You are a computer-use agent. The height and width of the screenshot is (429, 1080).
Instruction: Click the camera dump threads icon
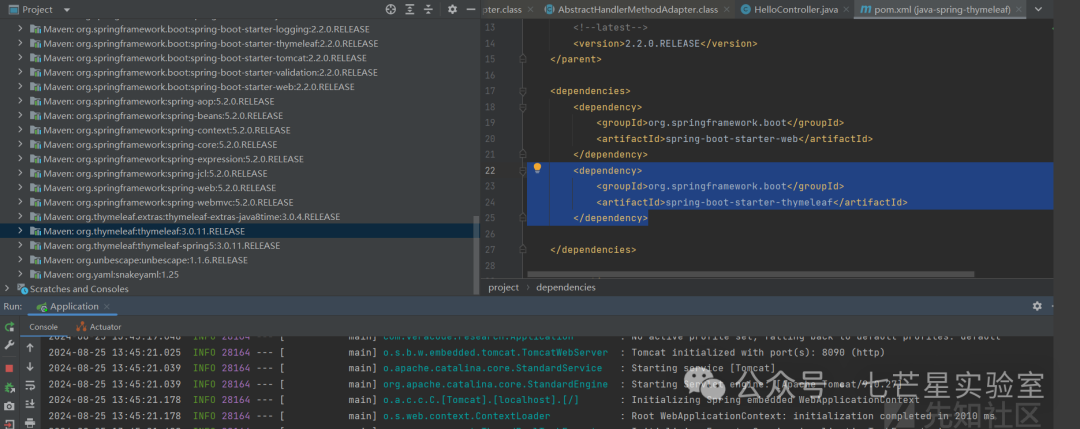tap(10, 406)
